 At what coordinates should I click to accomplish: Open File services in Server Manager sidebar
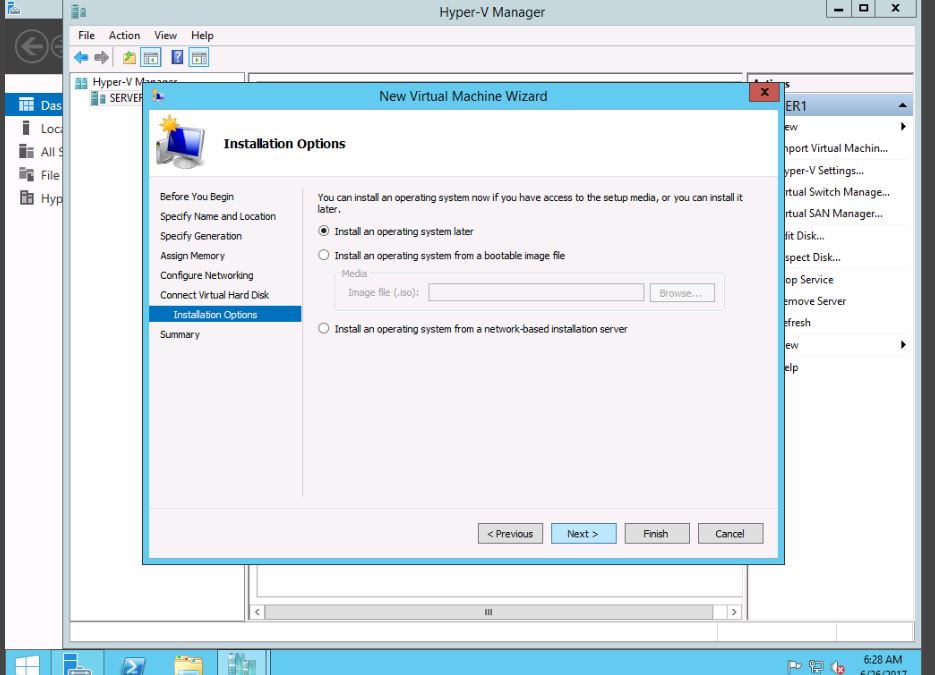[34, 175]
